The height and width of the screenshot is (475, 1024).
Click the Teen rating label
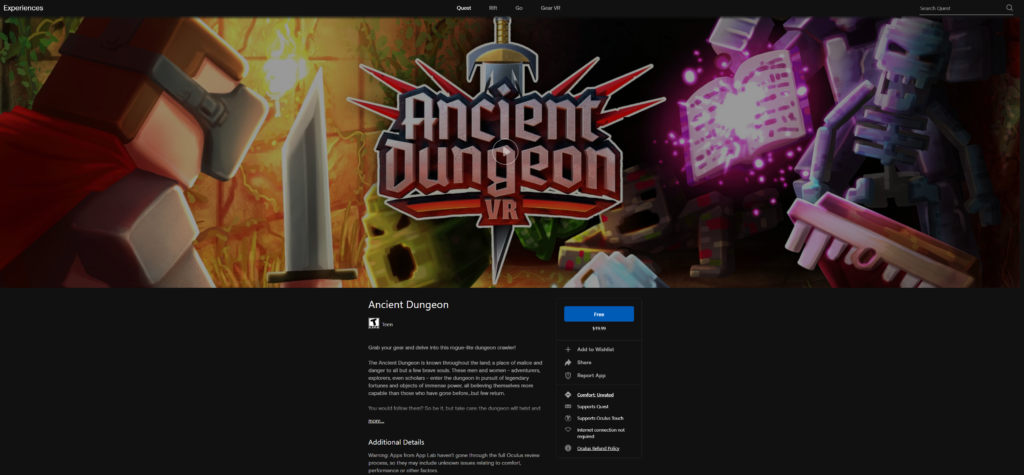click(387, 324)
